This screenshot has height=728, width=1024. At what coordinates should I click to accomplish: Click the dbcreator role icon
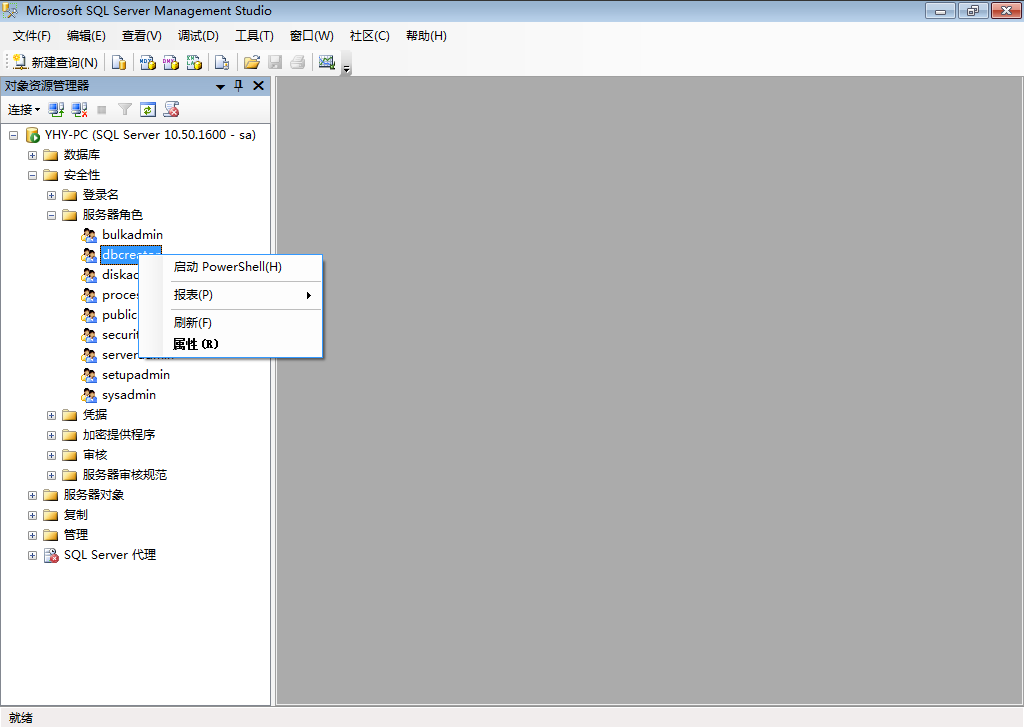89,255
